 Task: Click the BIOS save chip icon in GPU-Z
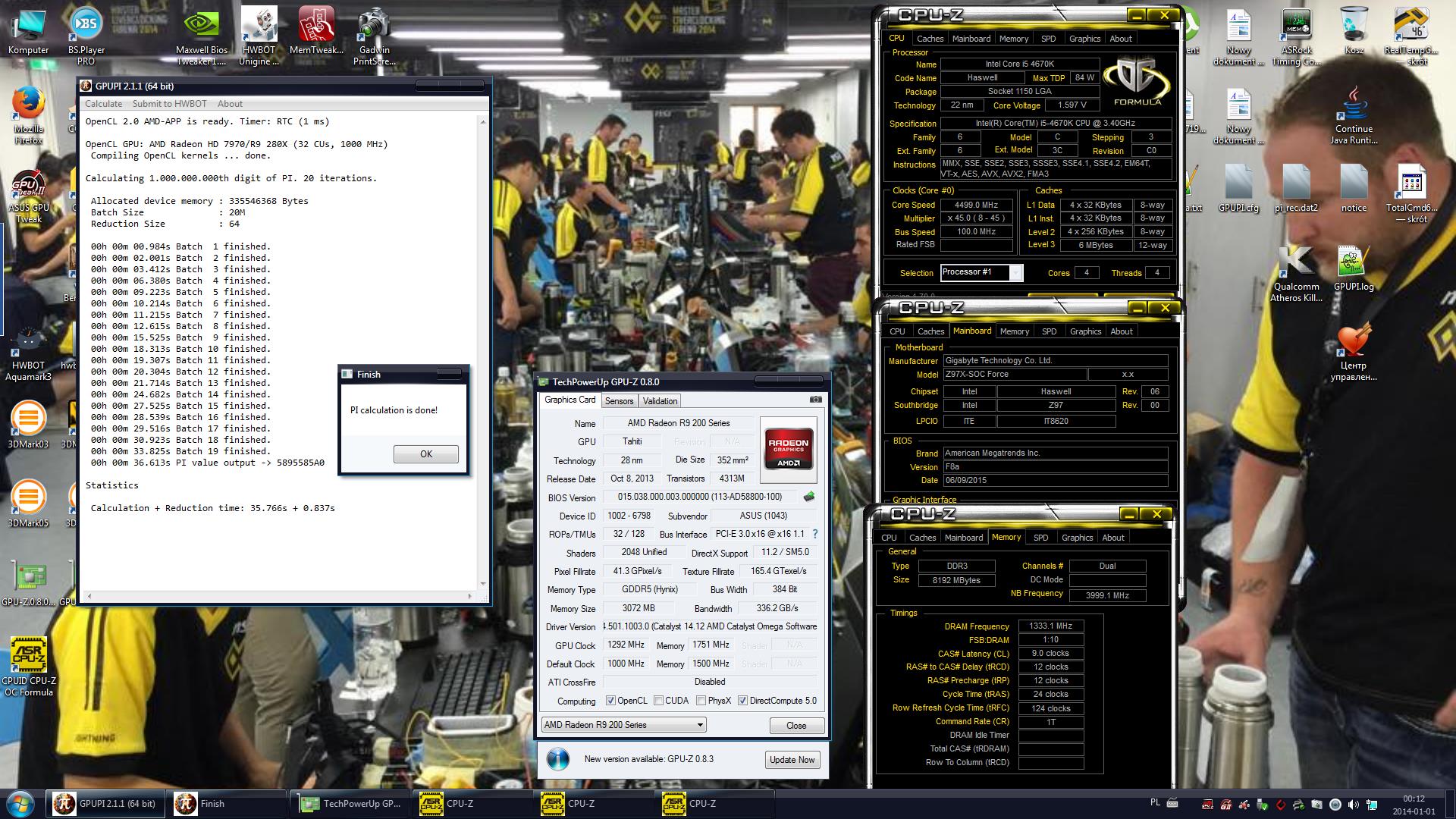pyautogui.click(x=809, y=497)
